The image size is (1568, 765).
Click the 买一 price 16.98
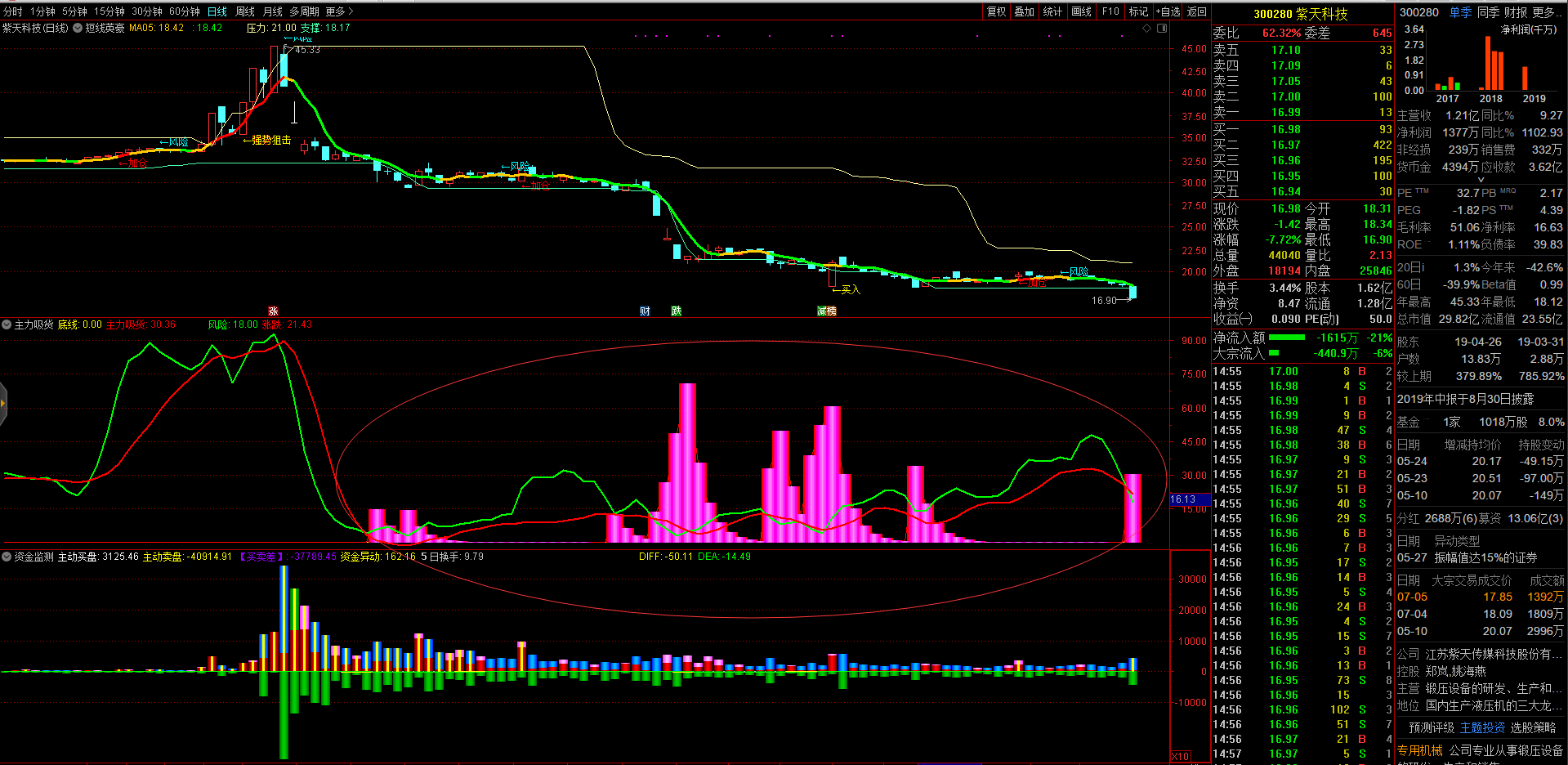(x=1285, y=129)
